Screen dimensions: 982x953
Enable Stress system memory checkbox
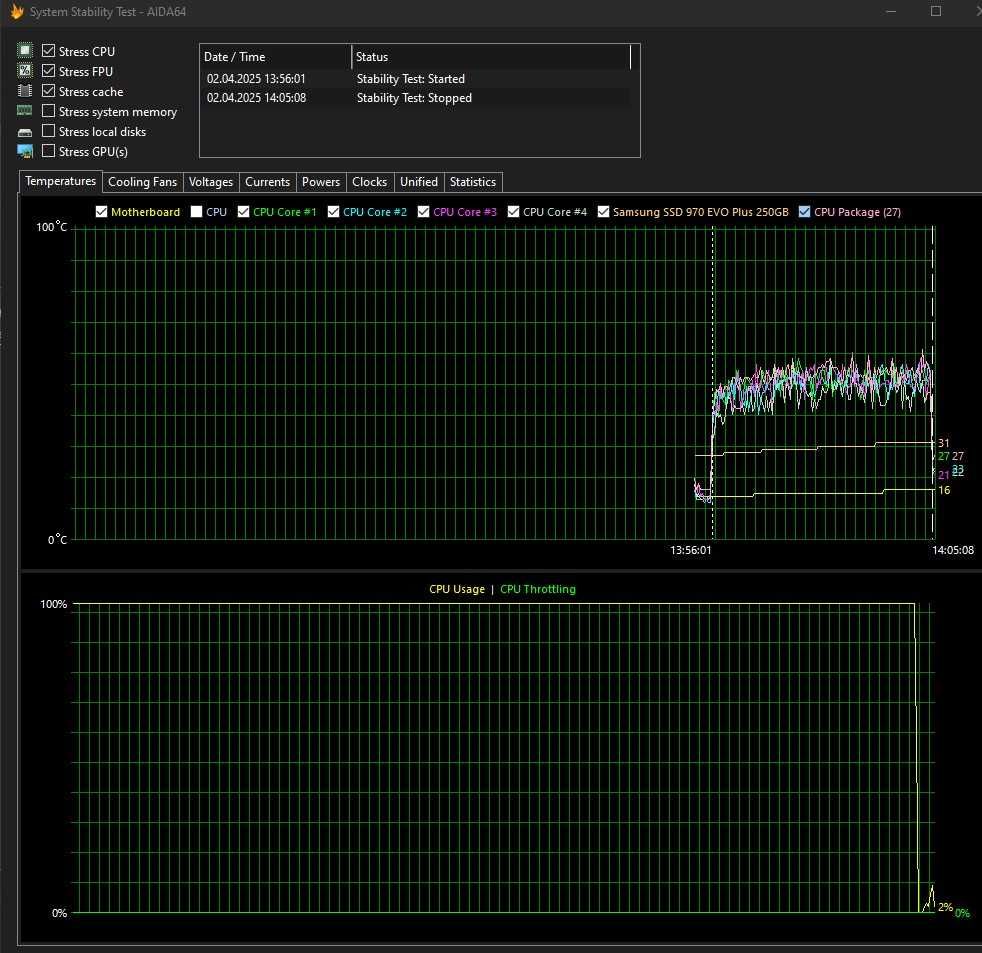tap(48, 110)
